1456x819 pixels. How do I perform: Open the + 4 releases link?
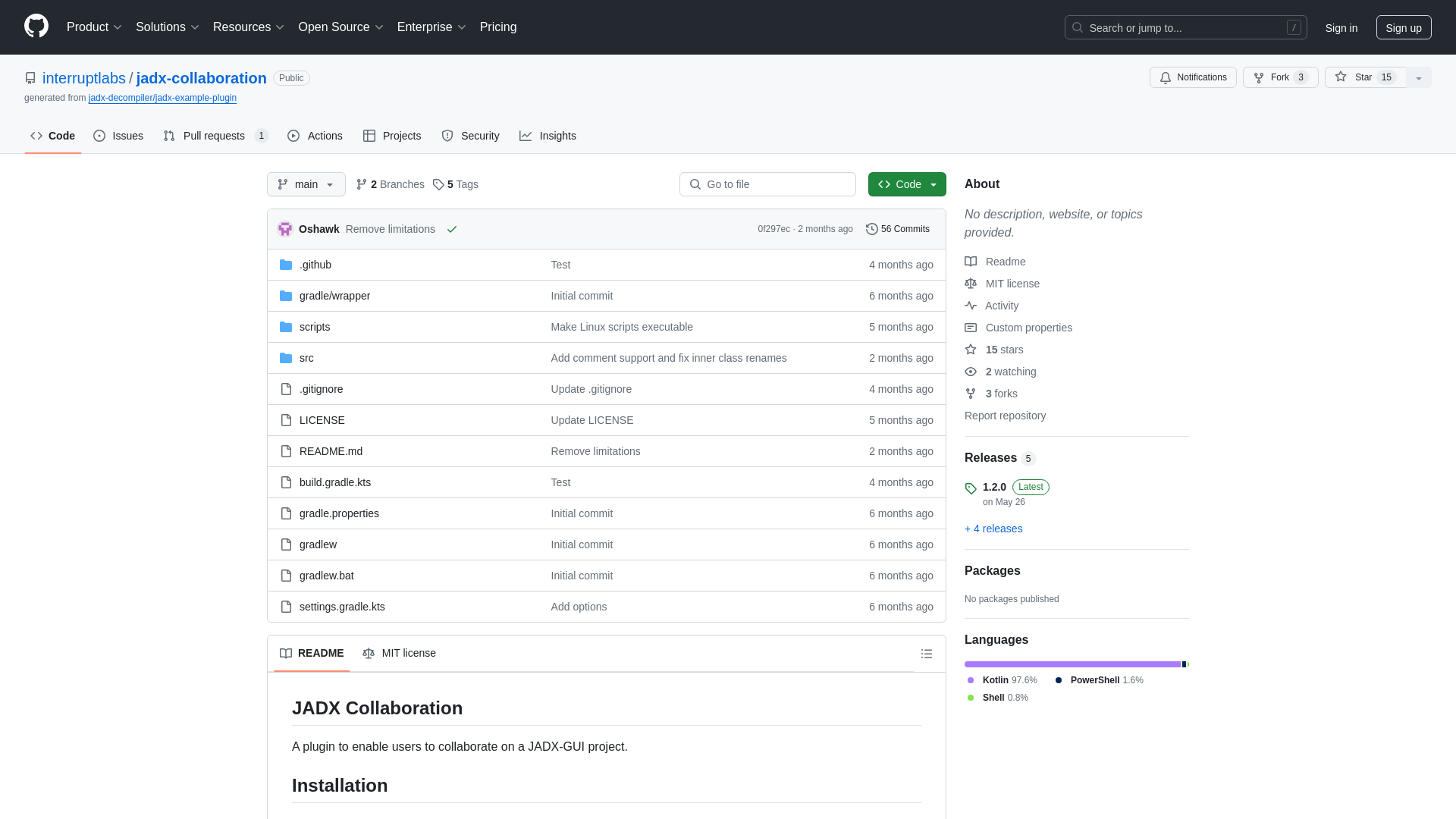pos(993,529)
